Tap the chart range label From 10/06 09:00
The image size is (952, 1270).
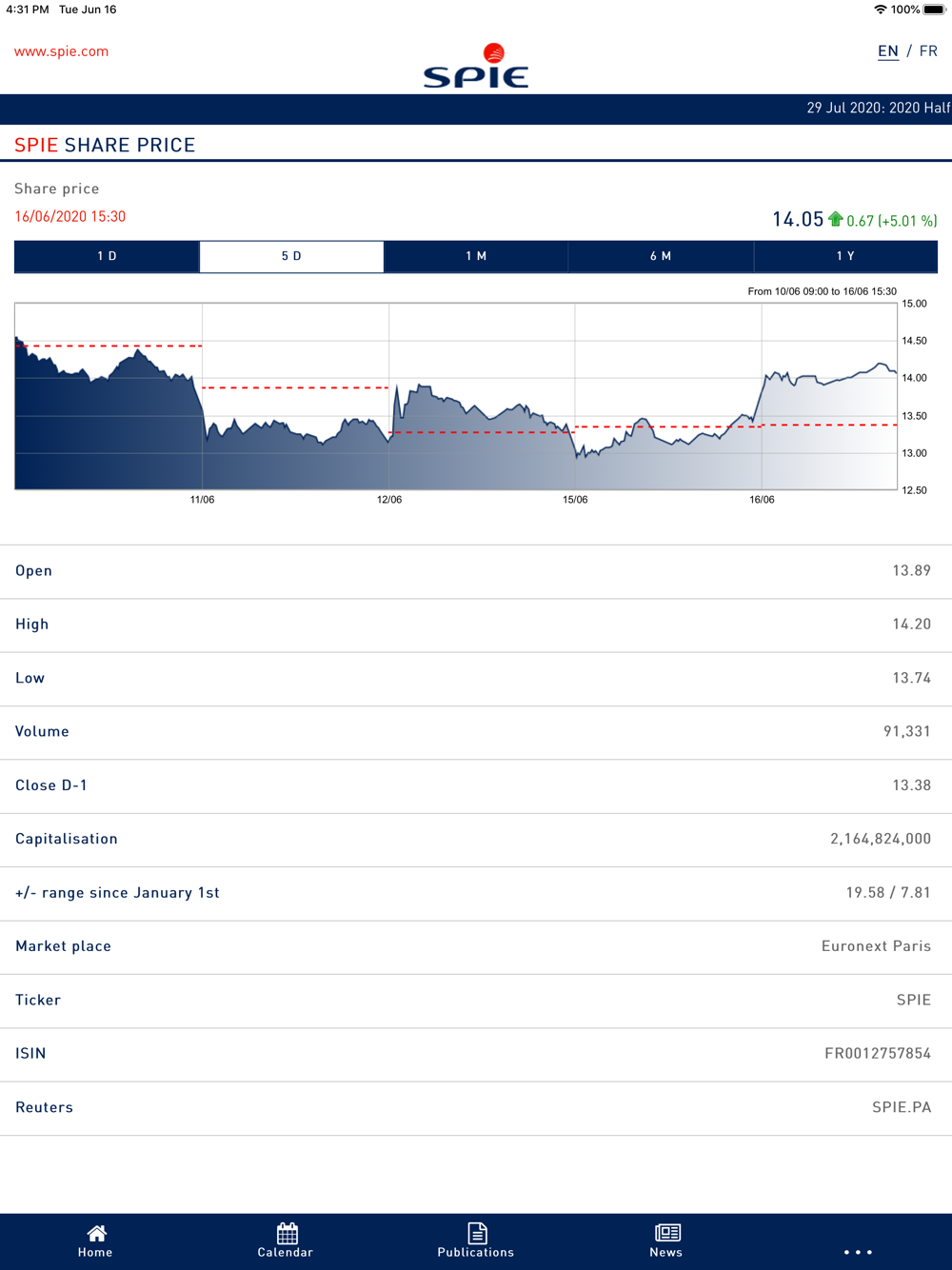[822, 291]
